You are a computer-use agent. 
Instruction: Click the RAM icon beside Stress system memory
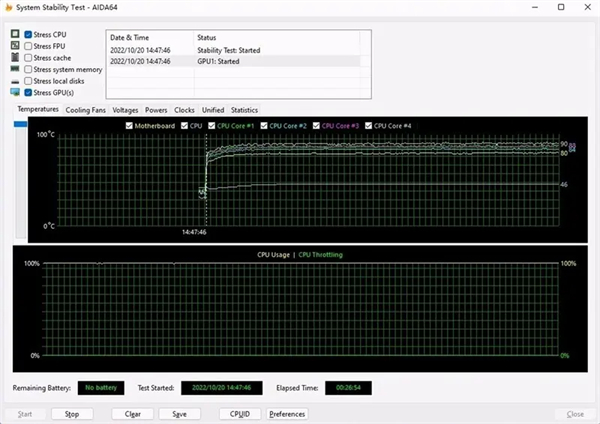[x=14, y=70]
